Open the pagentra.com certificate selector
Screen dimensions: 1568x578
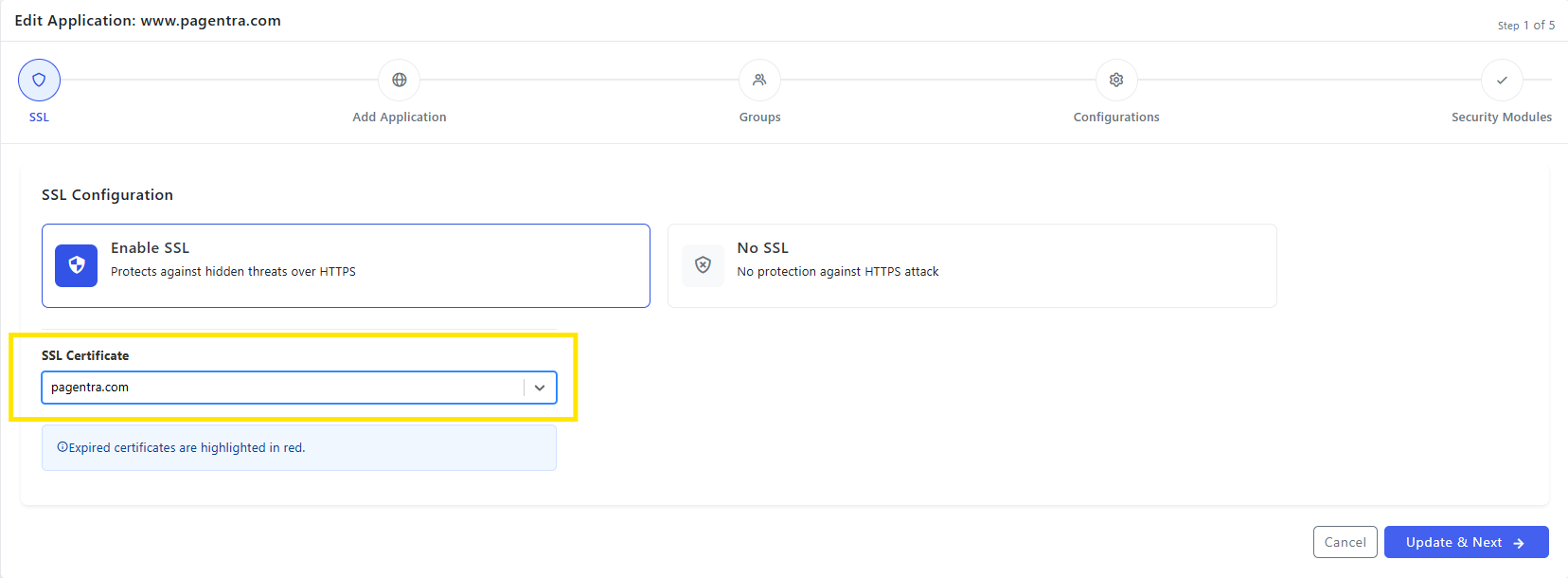point(299,388)
